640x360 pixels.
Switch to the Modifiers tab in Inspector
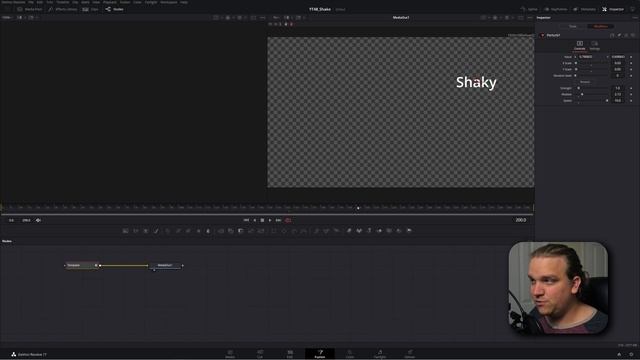pyautogui.click(x=600, y=27)
